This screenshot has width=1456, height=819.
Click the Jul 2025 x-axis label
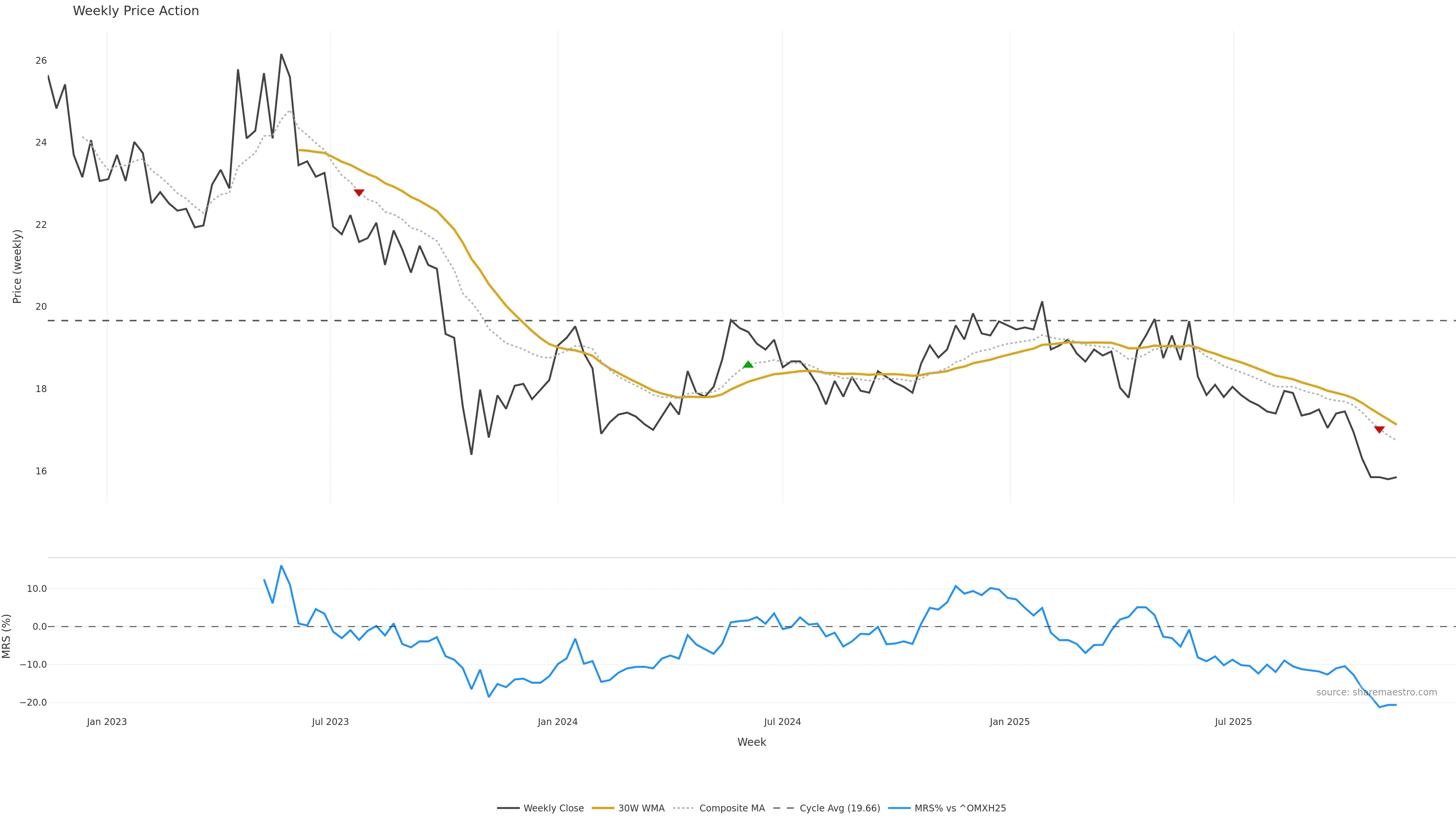pos(1233,722)
